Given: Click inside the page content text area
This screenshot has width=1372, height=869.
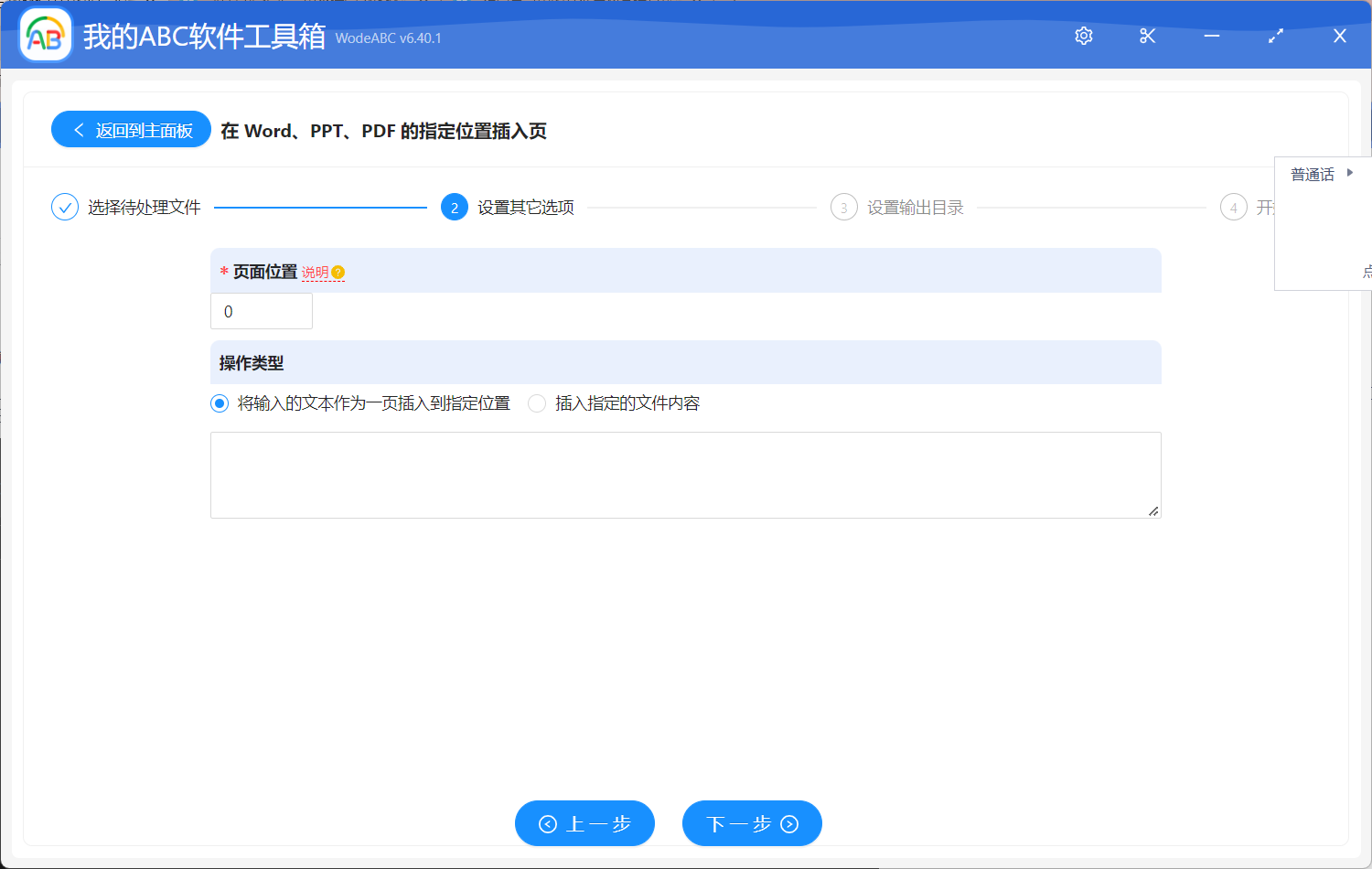Looking at the screenshot, I should pos(685,474).
